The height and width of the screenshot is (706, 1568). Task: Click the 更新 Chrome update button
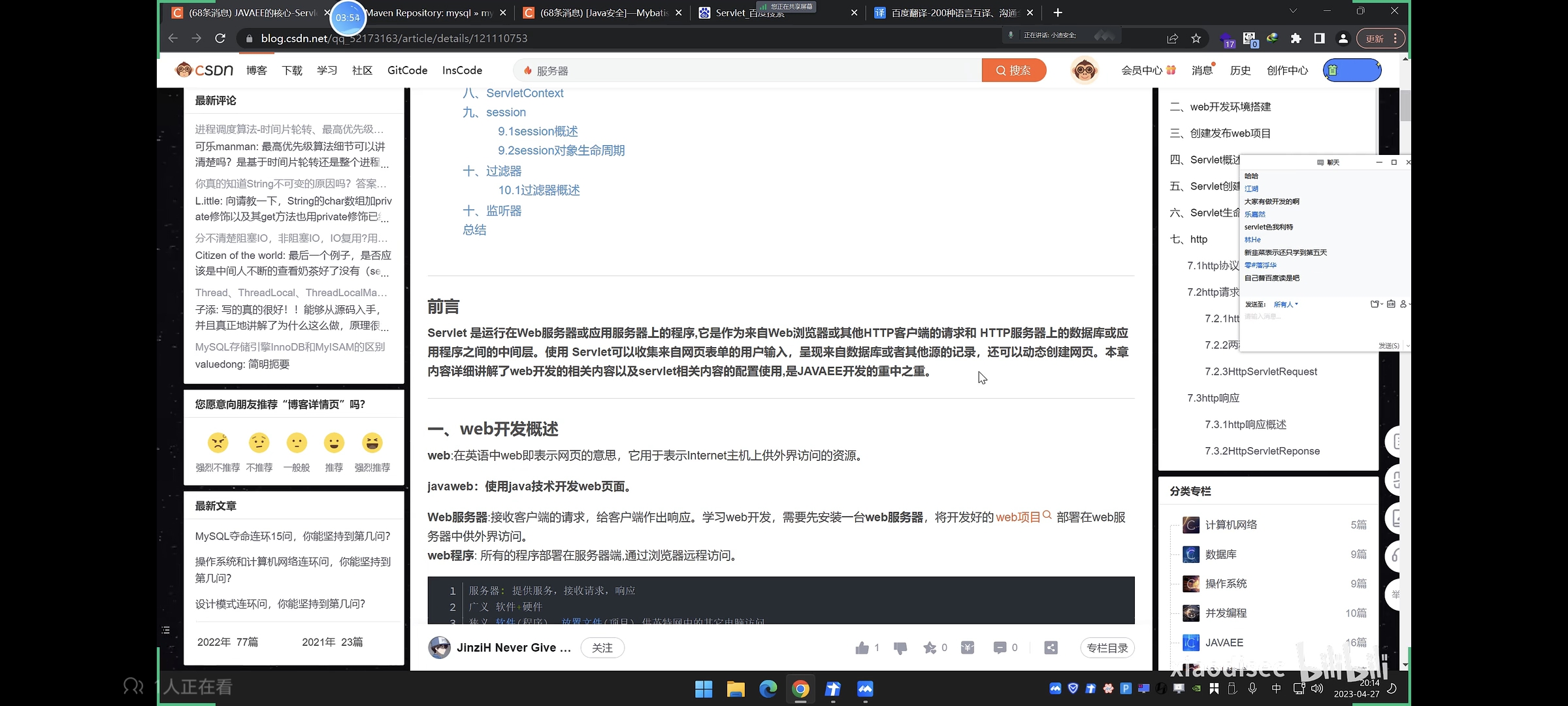tap(1375, 39)
